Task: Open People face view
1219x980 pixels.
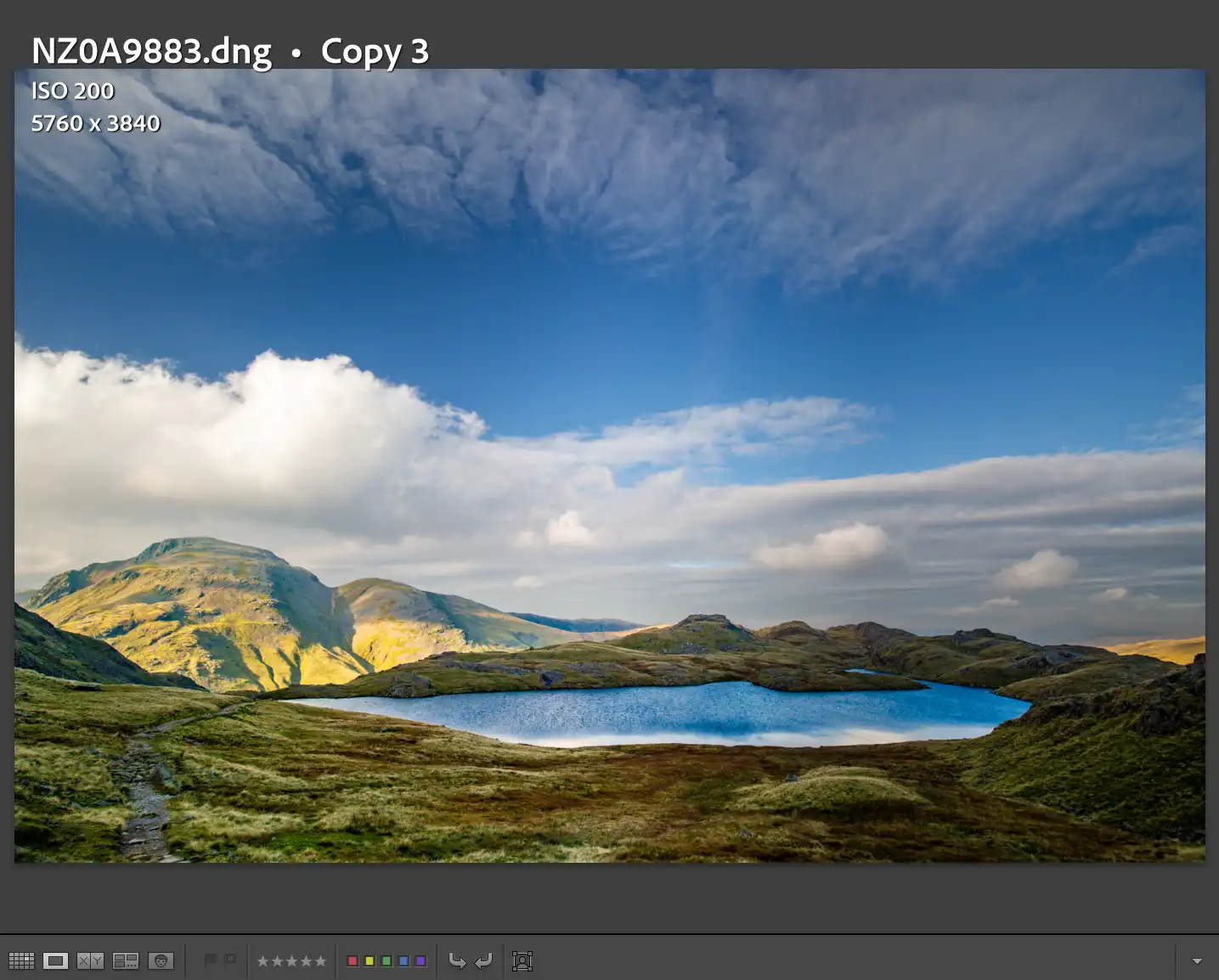Action: click(x=161, y=960)
